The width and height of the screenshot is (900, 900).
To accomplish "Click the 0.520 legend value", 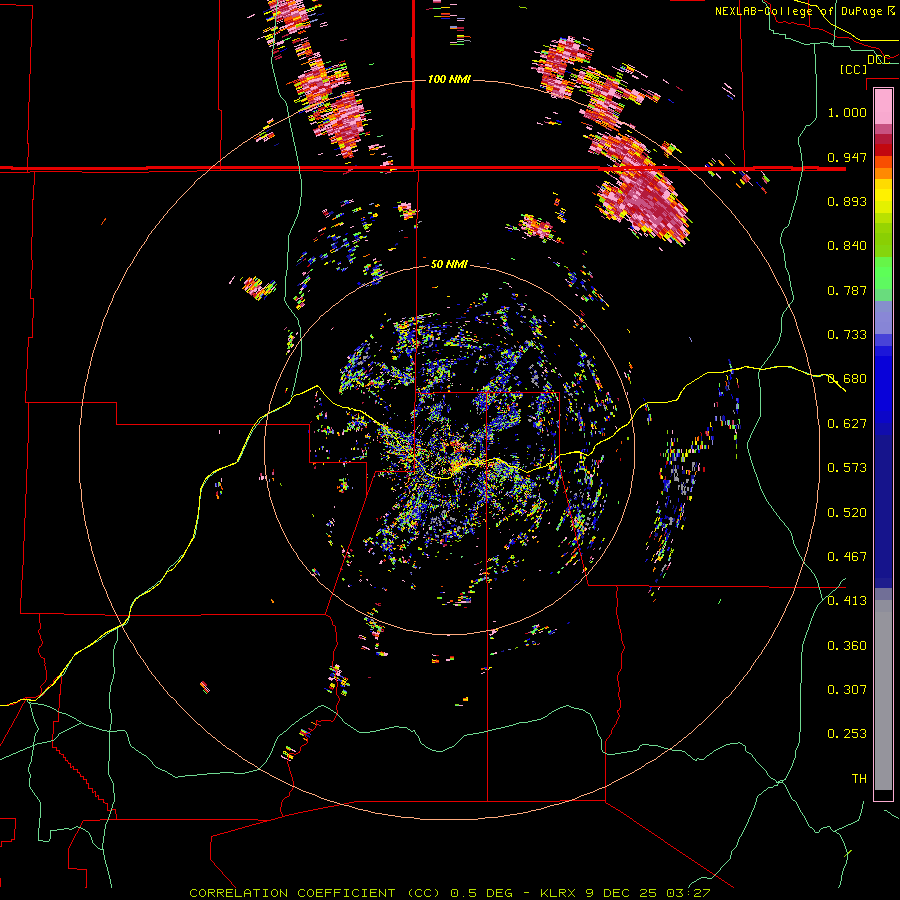I will coord(847,513).
